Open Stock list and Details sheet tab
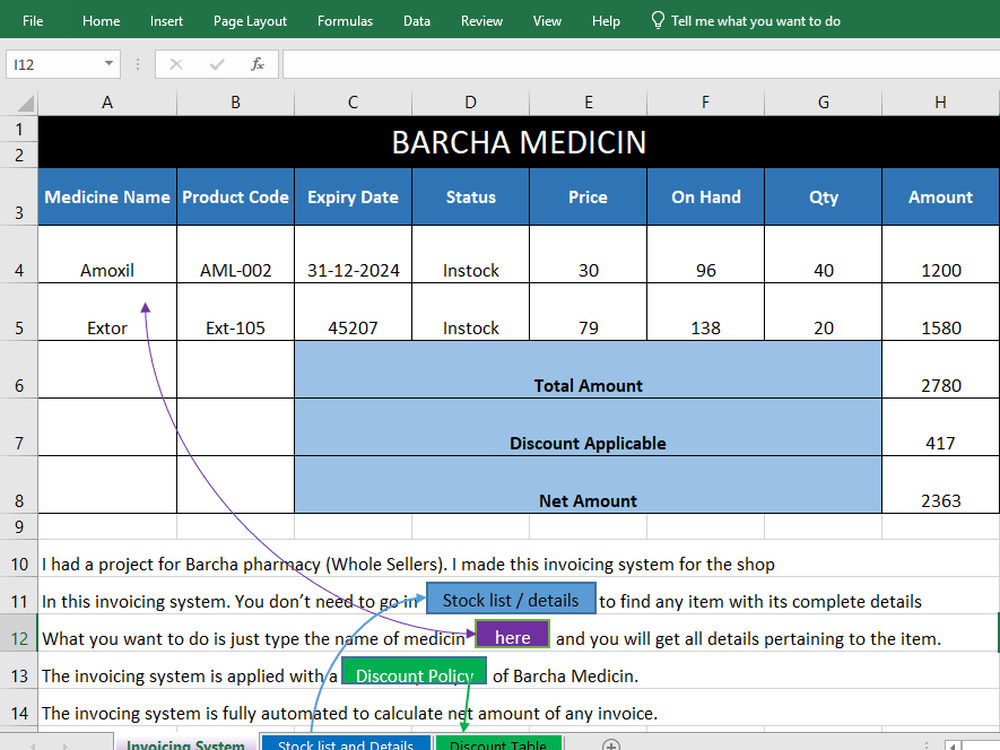Image resolution: width=1000 pixels, height=750 pixels. click(346, 743)
